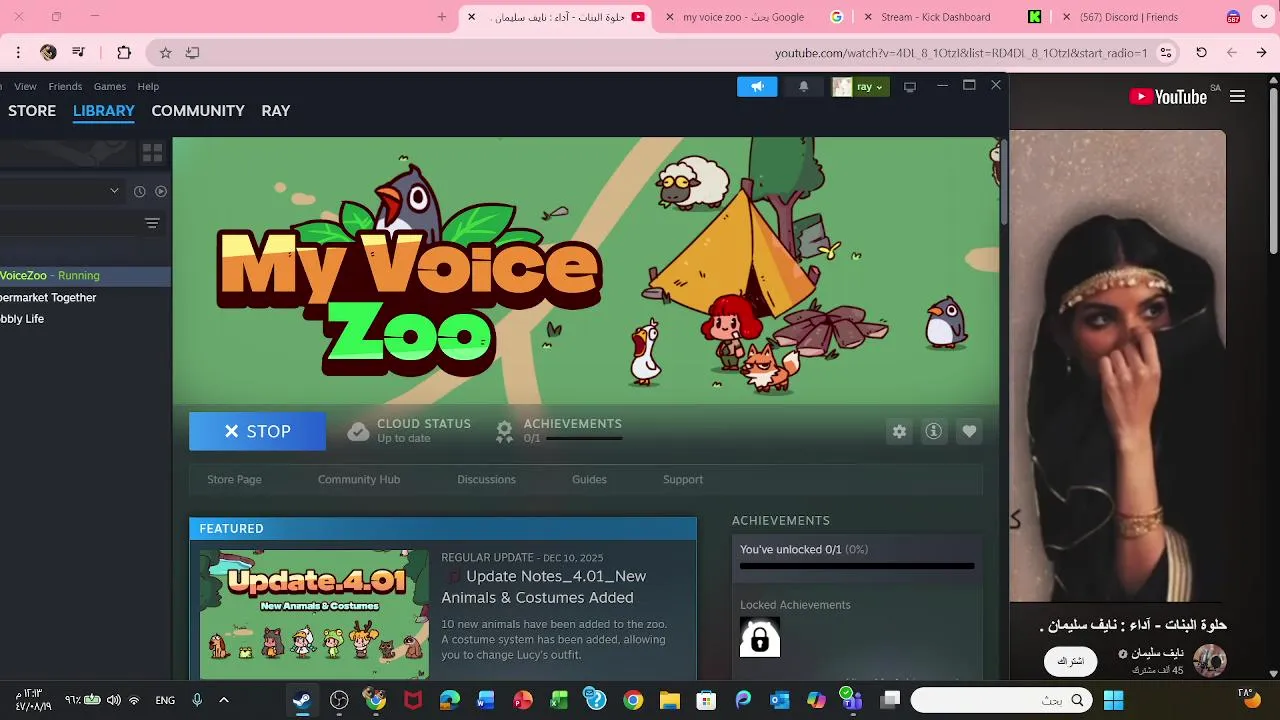This screenshot has height=720, width=1280.
Task: Click achievements unlocked progress bar
Action: [x=857, y=566]
